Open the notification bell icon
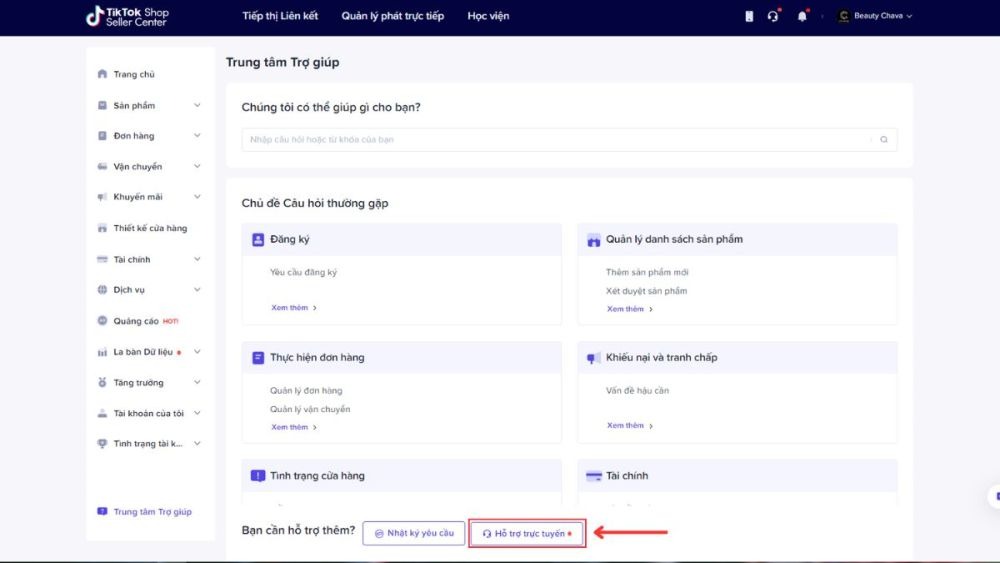The image size is (1000, 563). click(802, 16)
